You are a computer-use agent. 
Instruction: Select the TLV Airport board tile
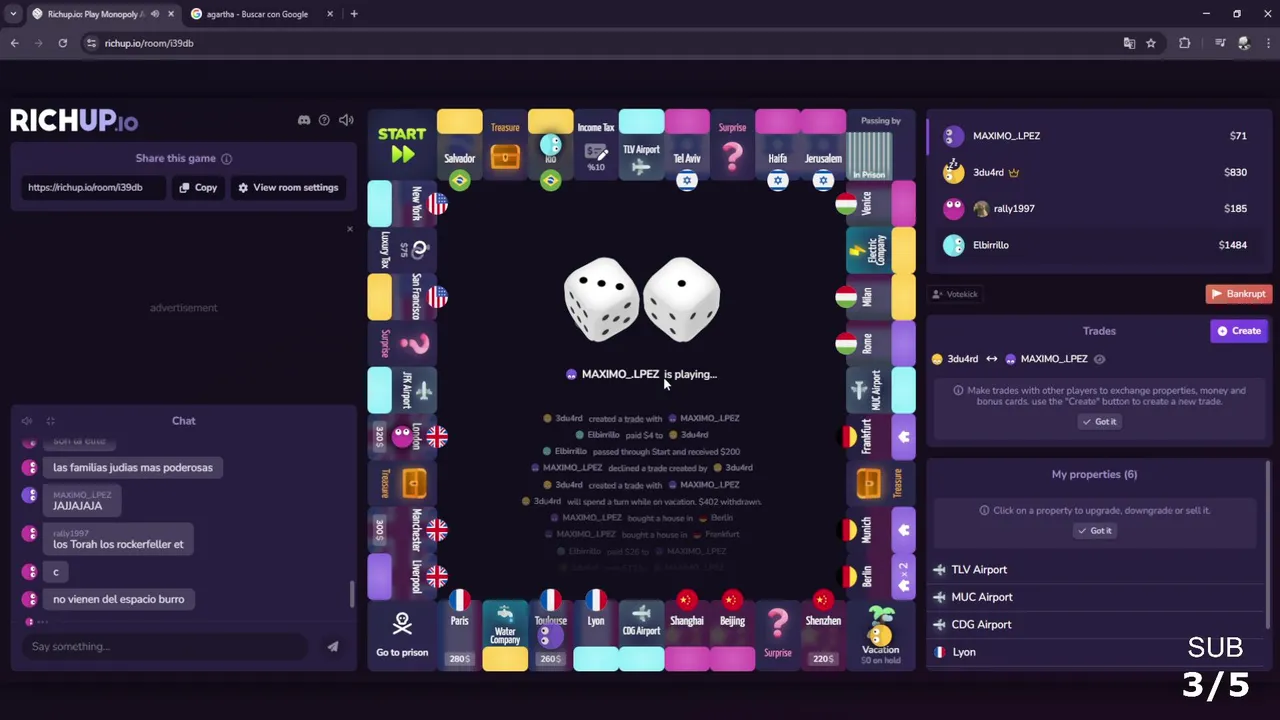[x=641, y=146]
